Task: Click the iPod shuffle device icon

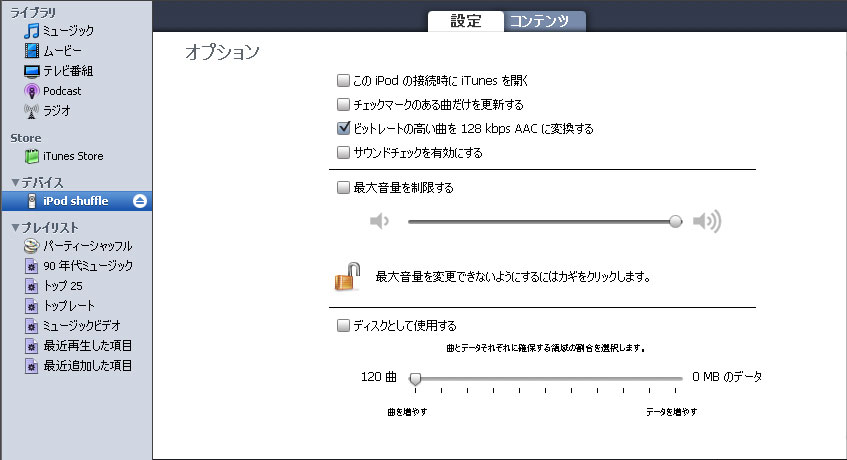Action: click(x=32, y=201)
